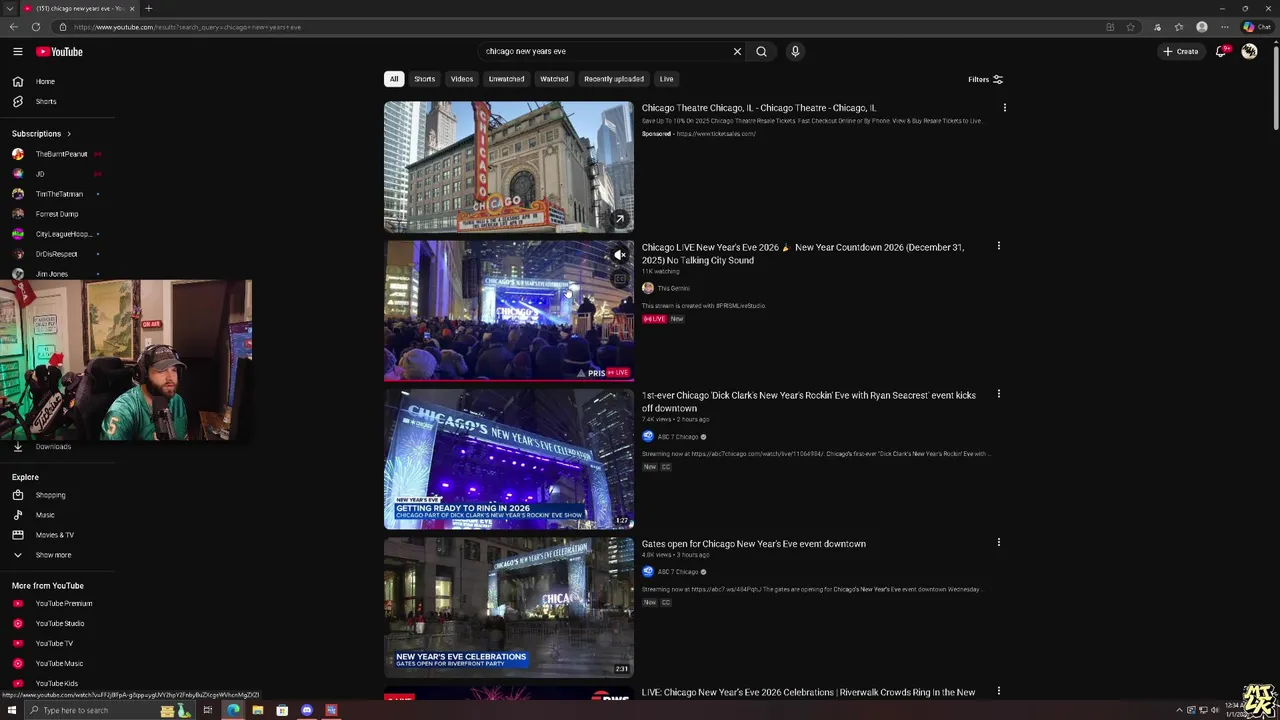Select the Watched filter chip
The height and width of the screenshot is (720, 1280).
click(x=554, y=79)
